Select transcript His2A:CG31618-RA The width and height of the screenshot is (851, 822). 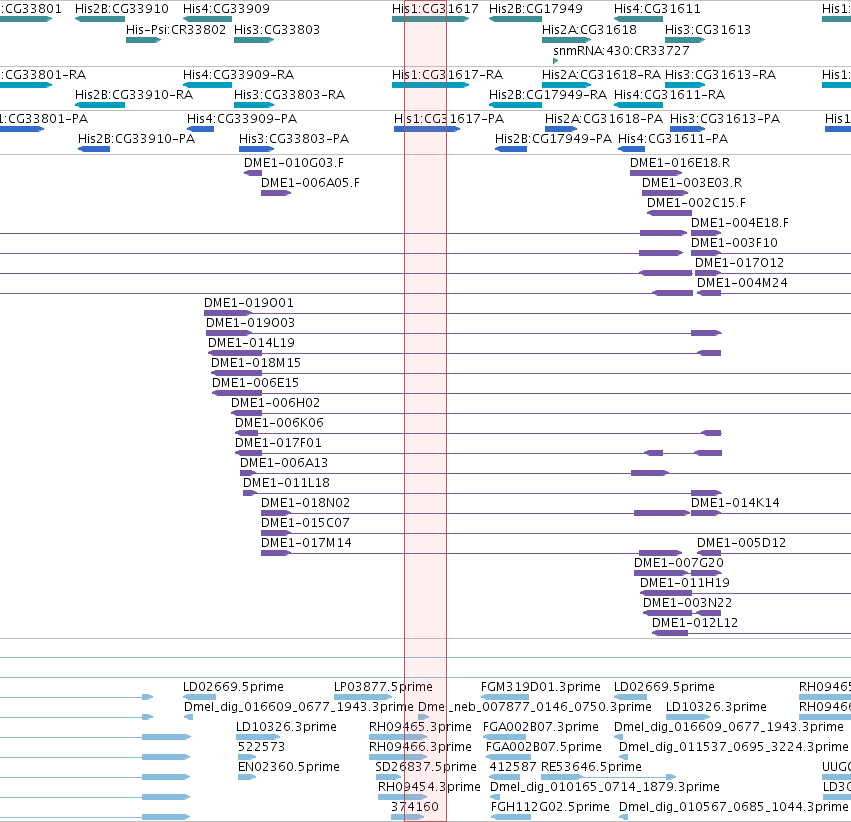pos(567,85)
